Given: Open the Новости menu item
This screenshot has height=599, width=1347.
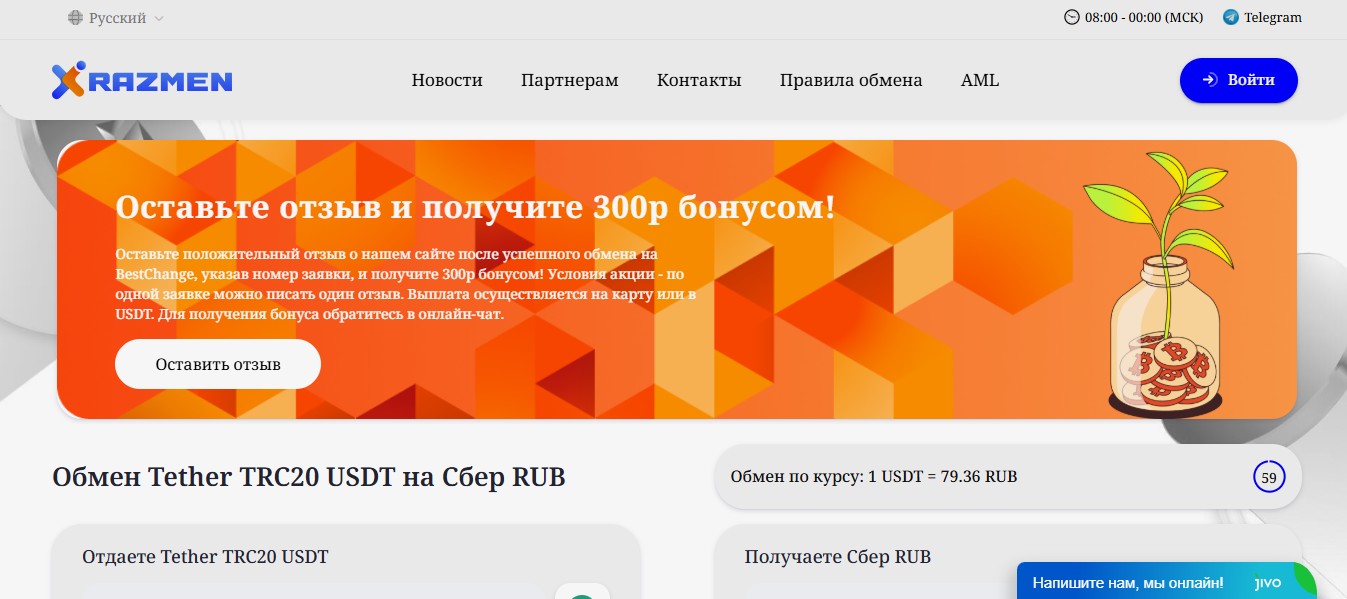Looking at the screenshot, I should (447, 80).
